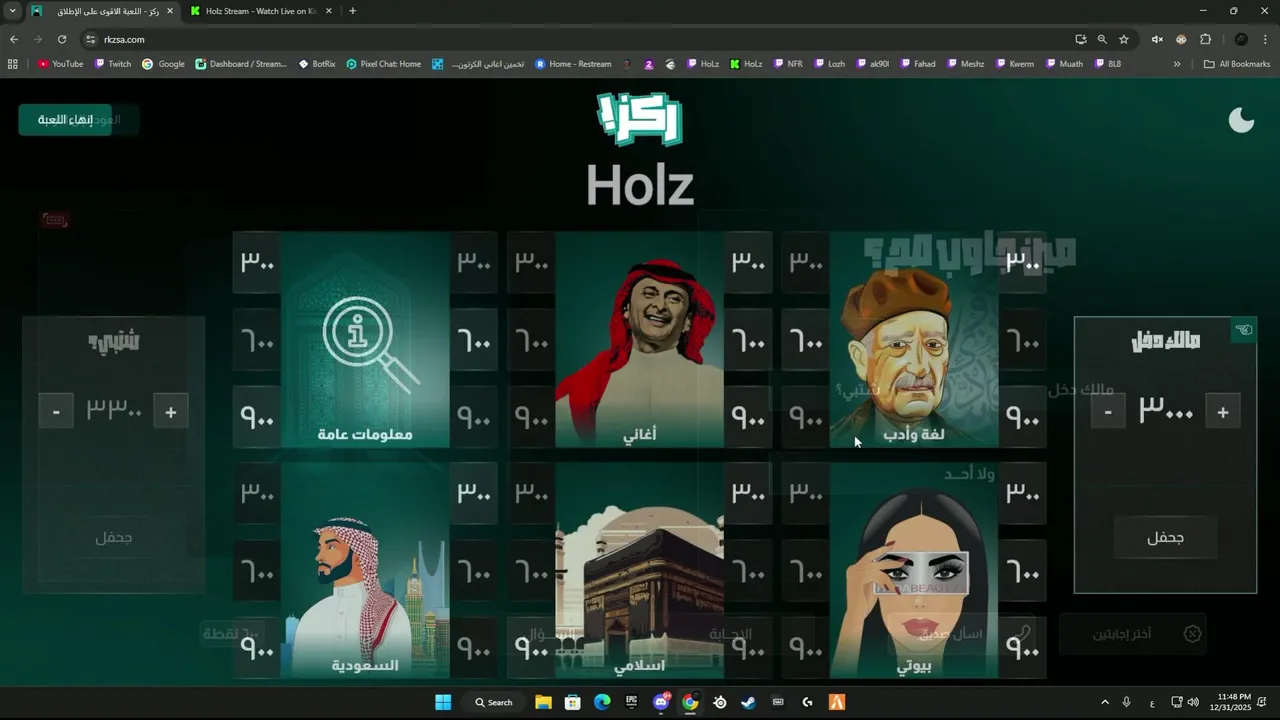1280x720 pixels.
Task: Pick ٩٠٠ question left of معلومات عامة
Action: coord(257,417)
